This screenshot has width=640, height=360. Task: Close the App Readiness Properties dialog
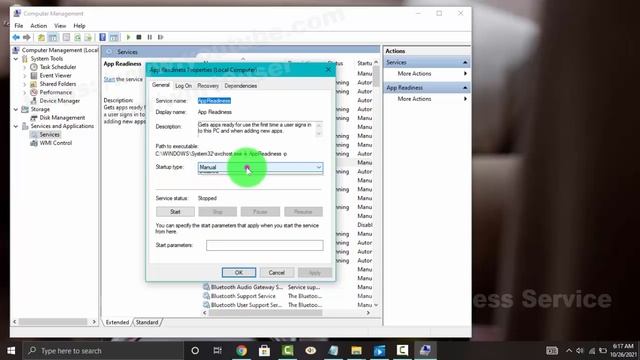328,69
